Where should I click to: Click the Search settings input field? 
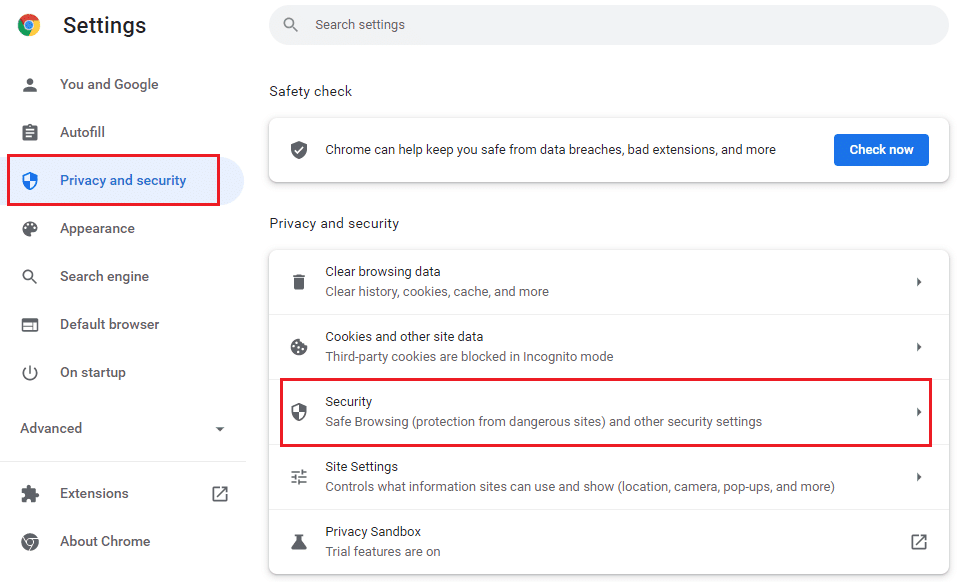[609, 25]
